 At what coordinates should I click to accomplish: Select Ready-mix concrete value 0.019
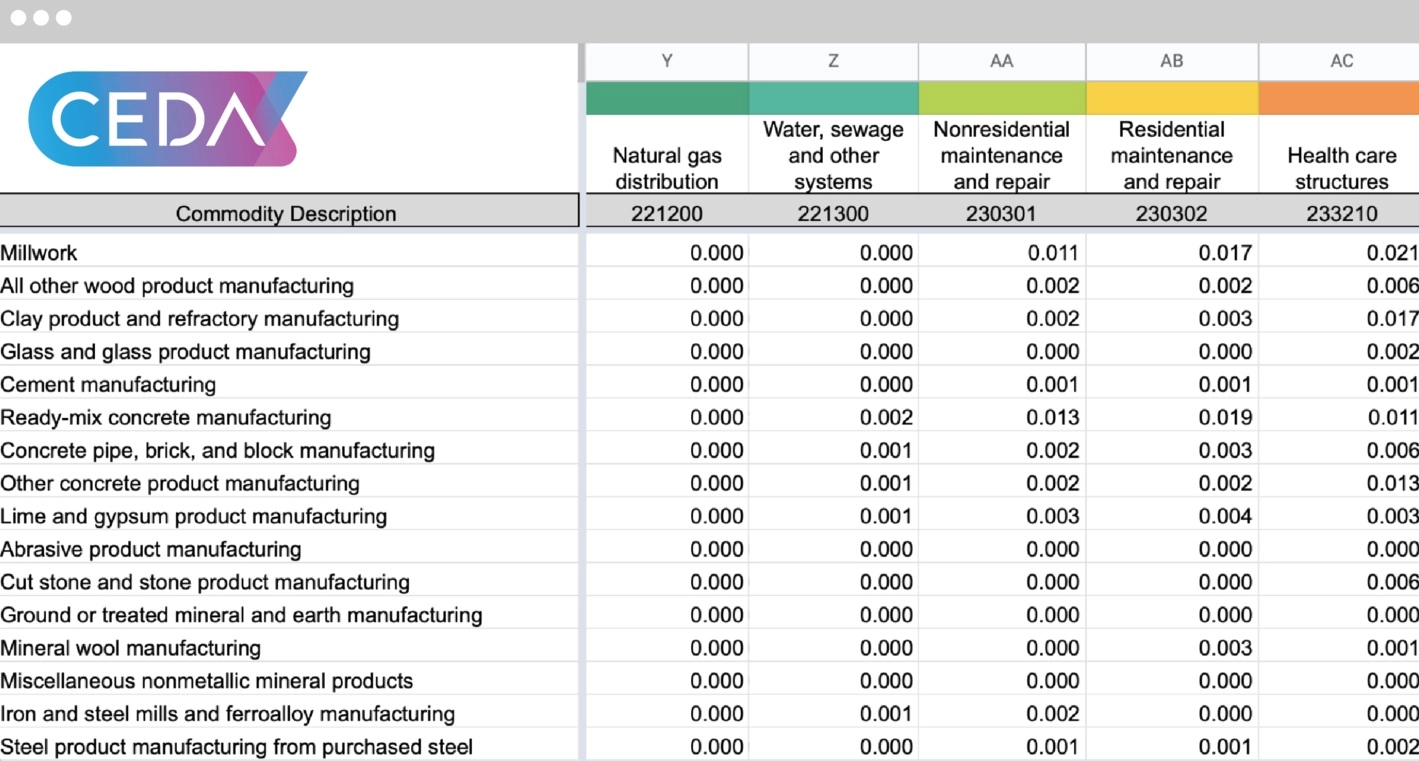[1224, 418]
